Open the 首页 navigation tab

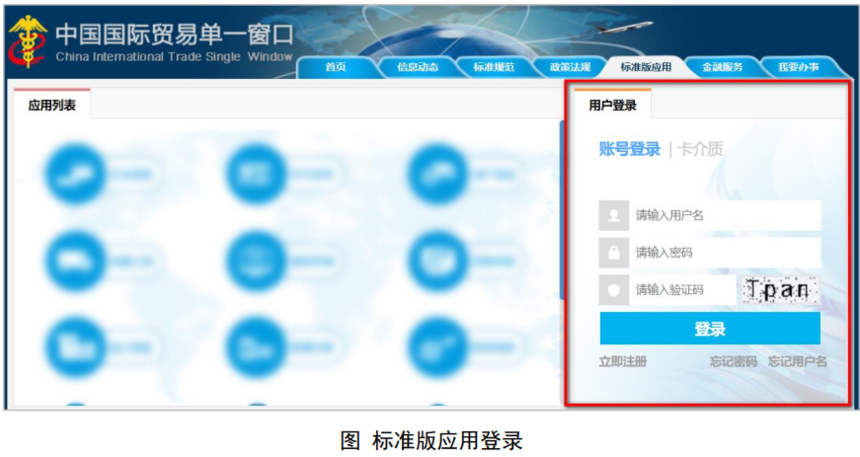(335, 67)
